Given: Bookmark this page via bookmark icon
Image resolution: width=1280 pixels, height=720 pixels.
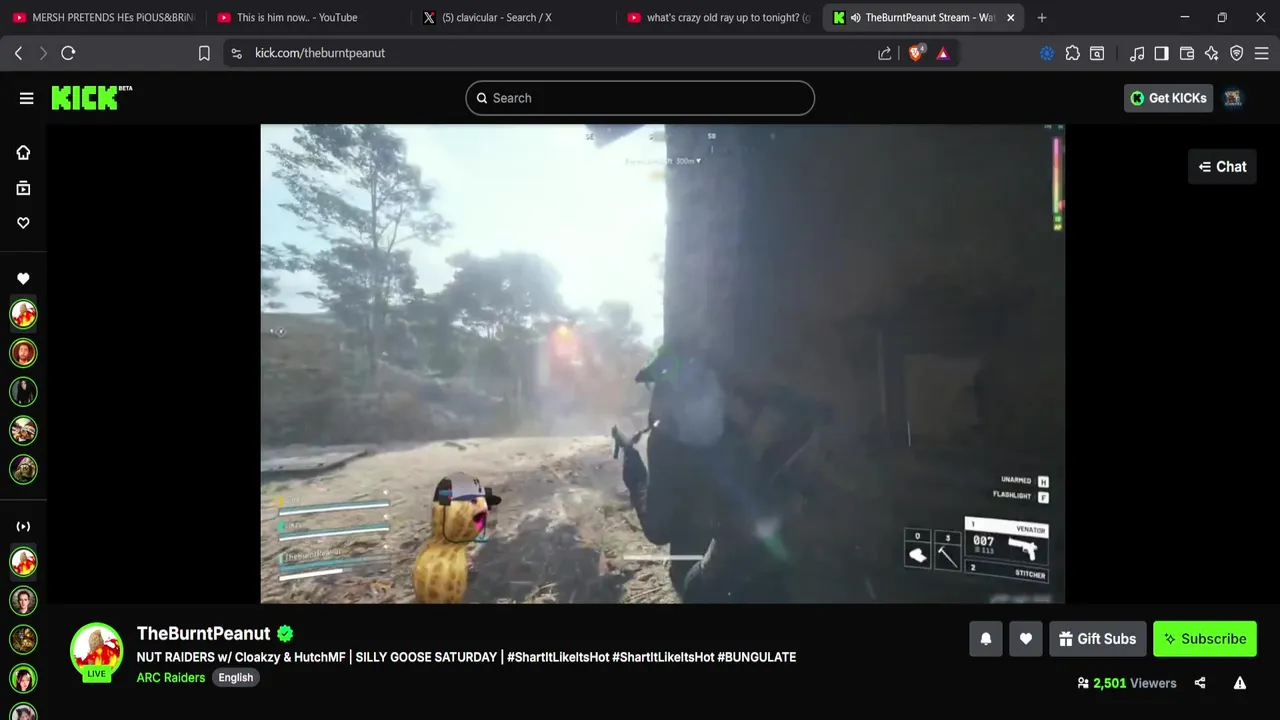Looking at the screenshot, I should (x=204, y=54).
